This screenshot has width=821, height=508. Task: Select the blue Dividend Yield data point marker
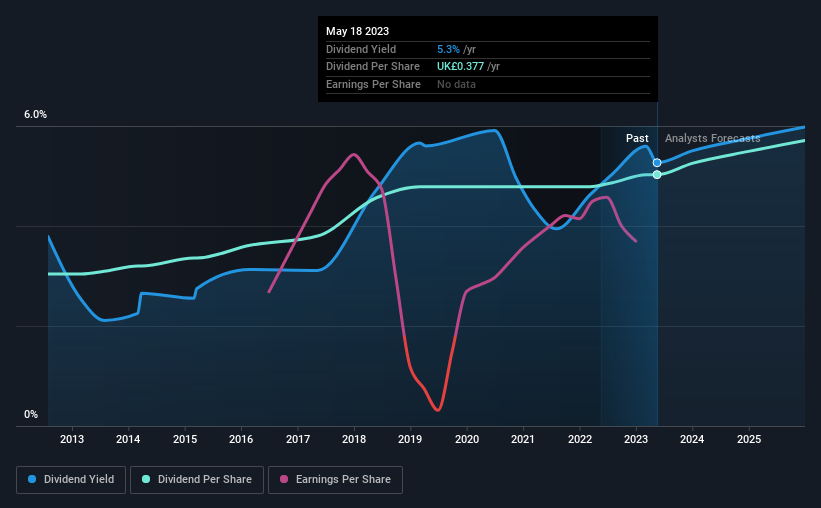657,163
